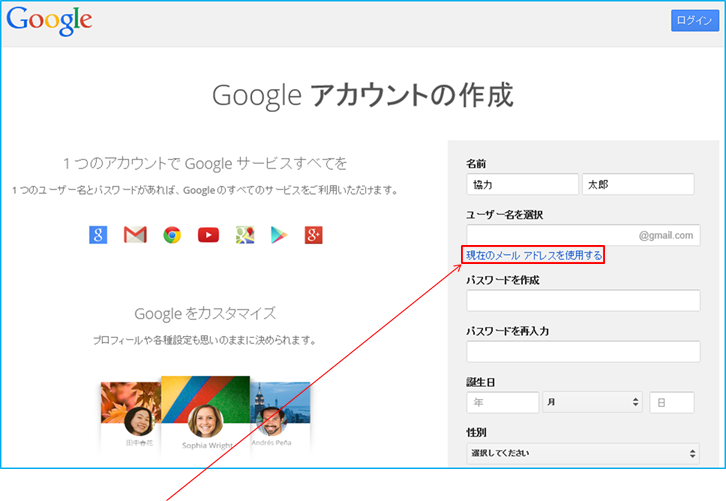Focus the username @gmail.com input field
This screenshot has height=501, width=726.
click(x=550, y=235)
